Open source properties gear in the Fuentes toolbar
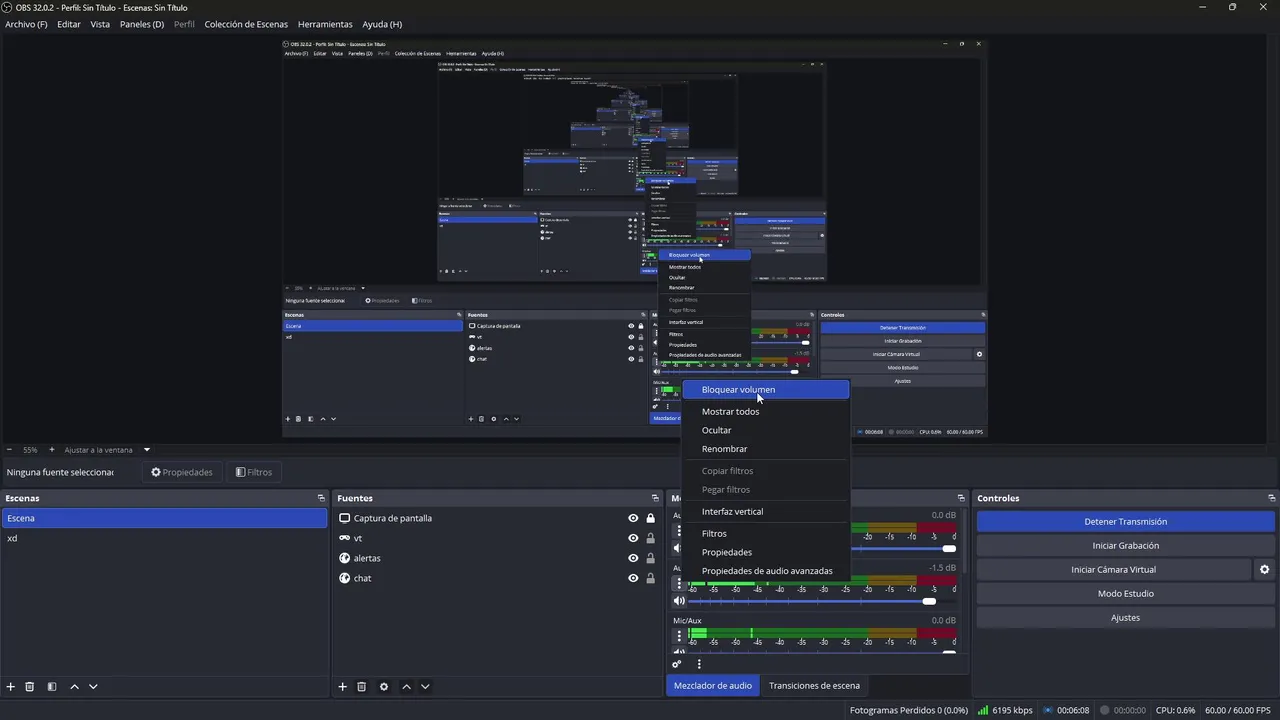 pyautogui.click(x=384, y=687)
